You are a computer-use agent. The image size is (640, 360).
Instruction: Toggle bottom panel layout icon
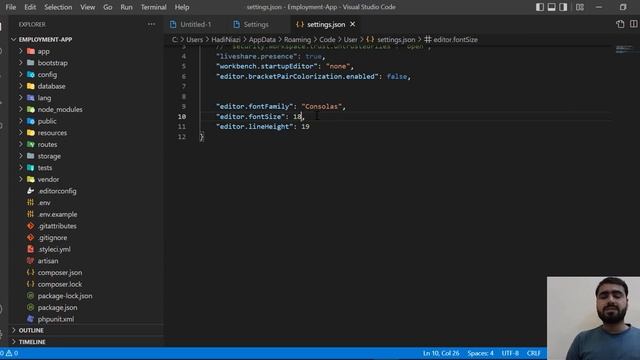[551, 7]
